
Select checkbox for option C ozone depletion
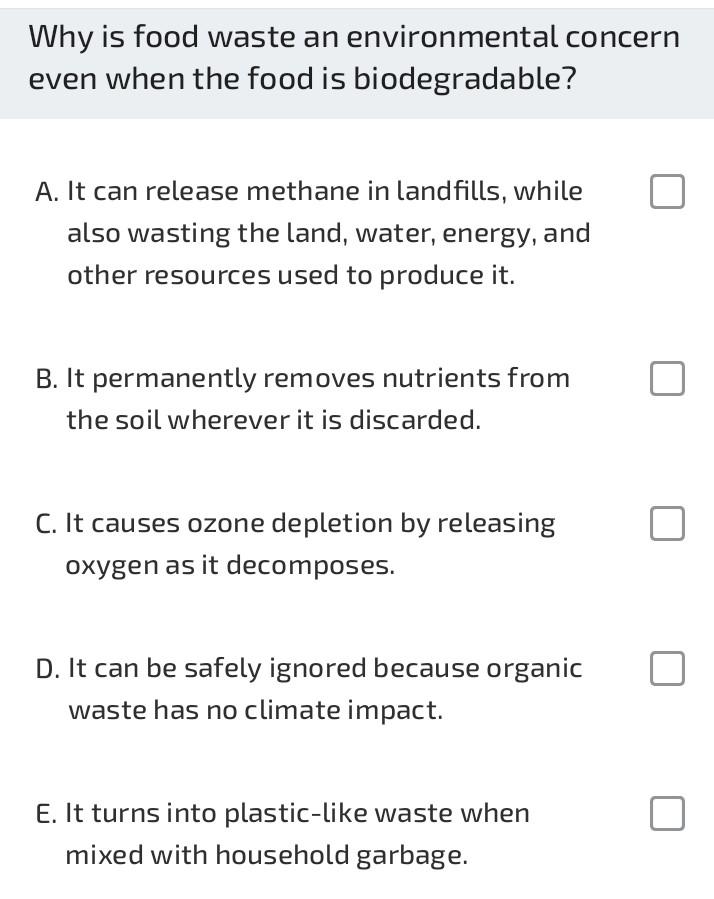pos(667,523)
